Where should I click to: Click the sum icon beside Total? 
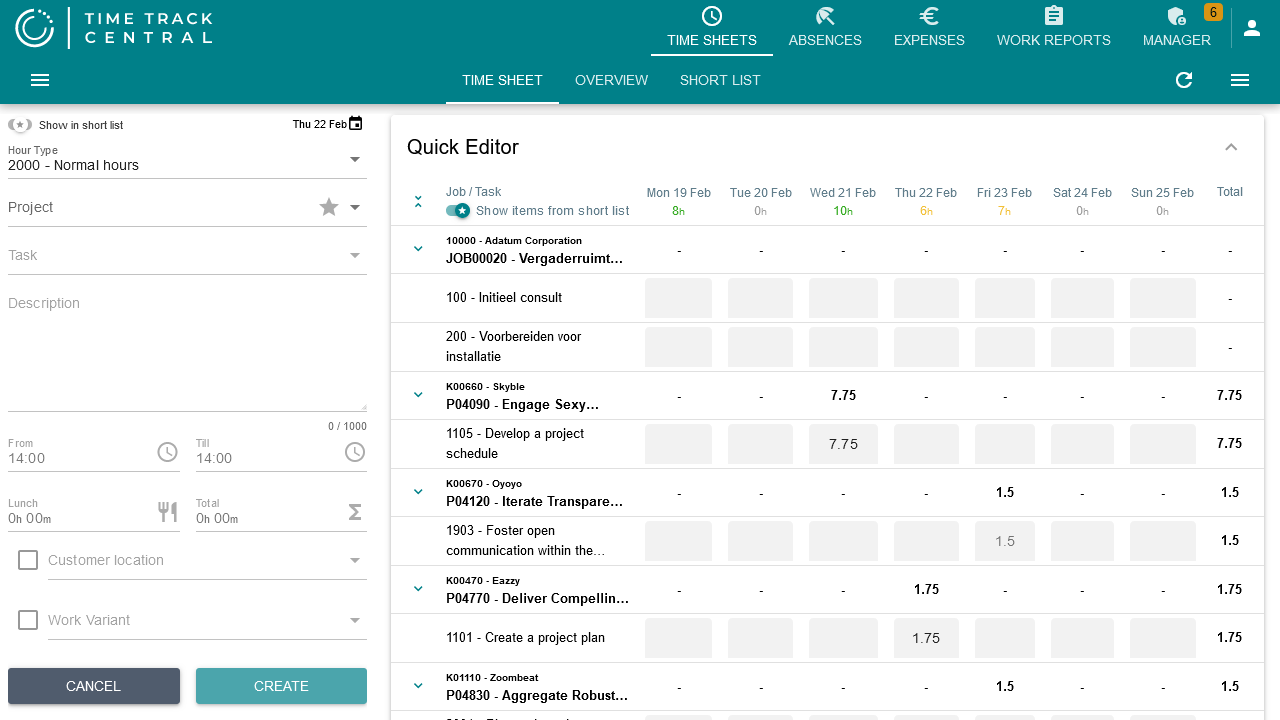coord(355,512)
